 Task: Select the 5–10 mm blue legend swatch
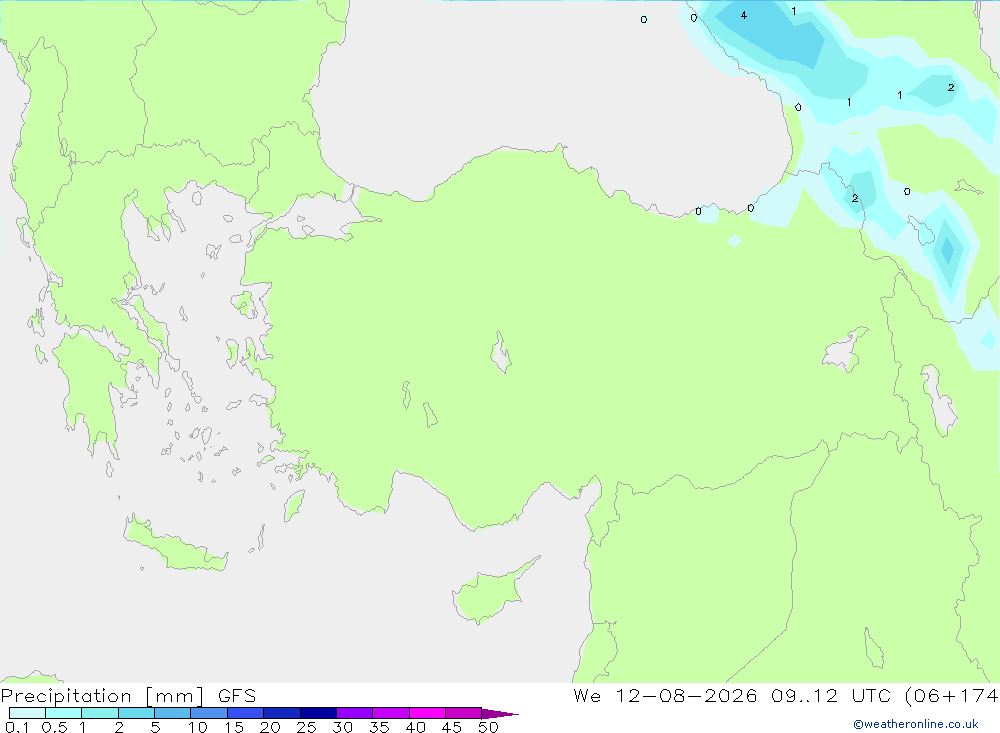point(172,713)
